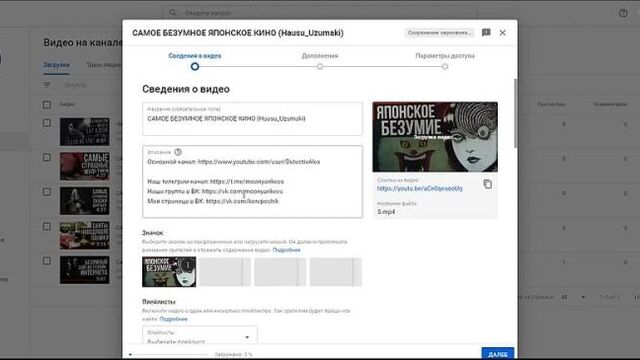
Task: Click inside the description text field
Action: coord(252,182)
